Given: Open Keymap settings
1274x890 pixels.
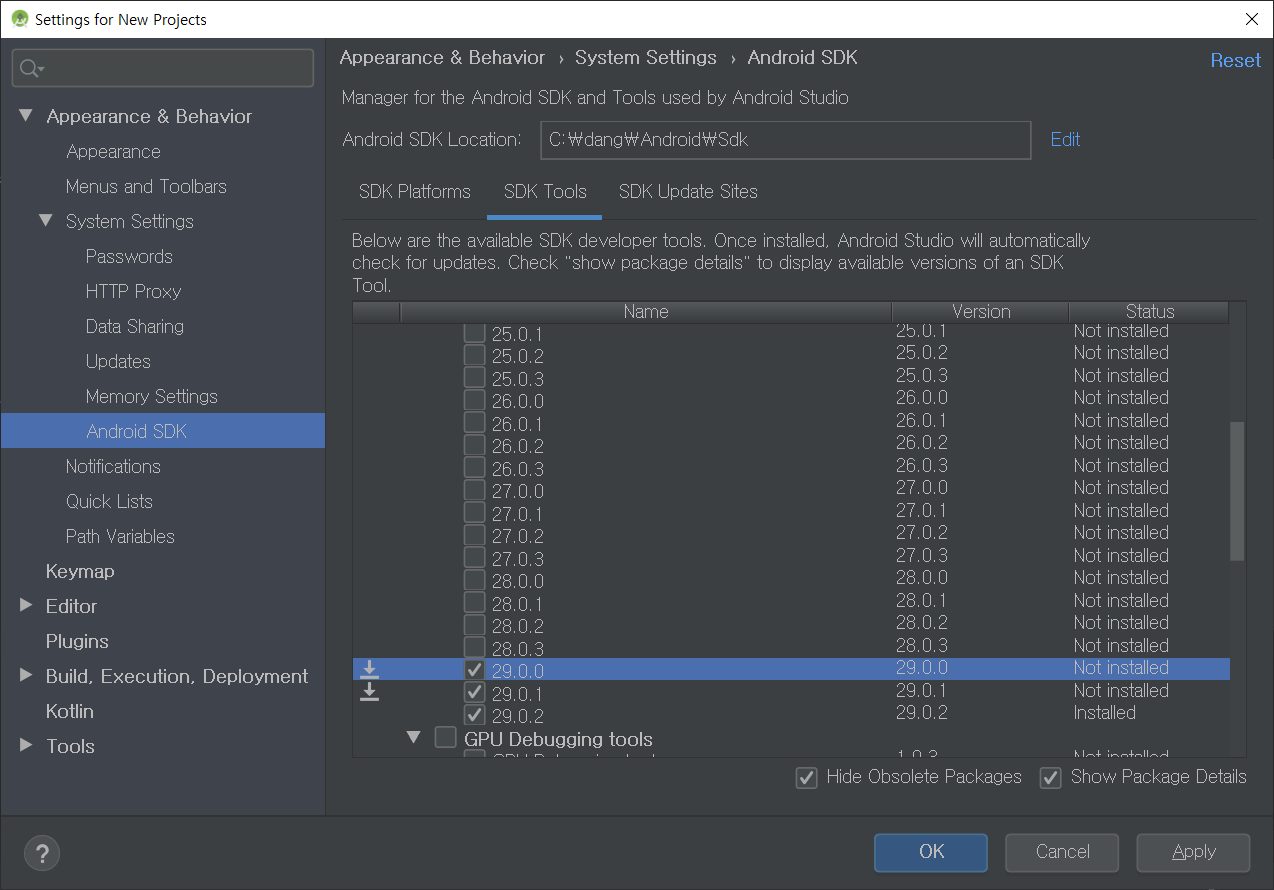Looking at the screenshot, I should pos(80,571).
